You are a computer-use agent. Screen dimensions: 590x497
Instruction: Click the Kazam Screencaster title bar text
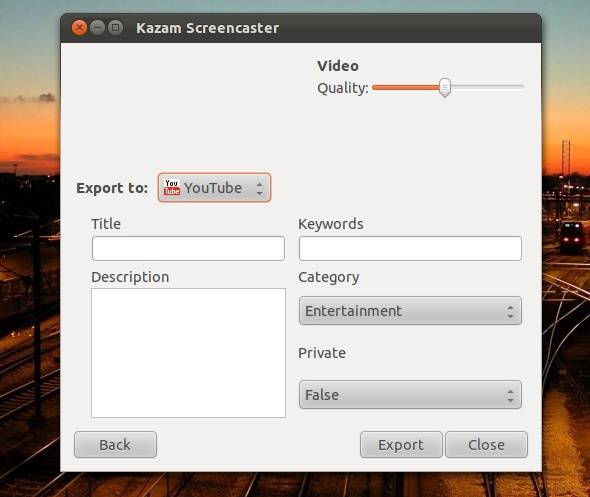[208, 28]
